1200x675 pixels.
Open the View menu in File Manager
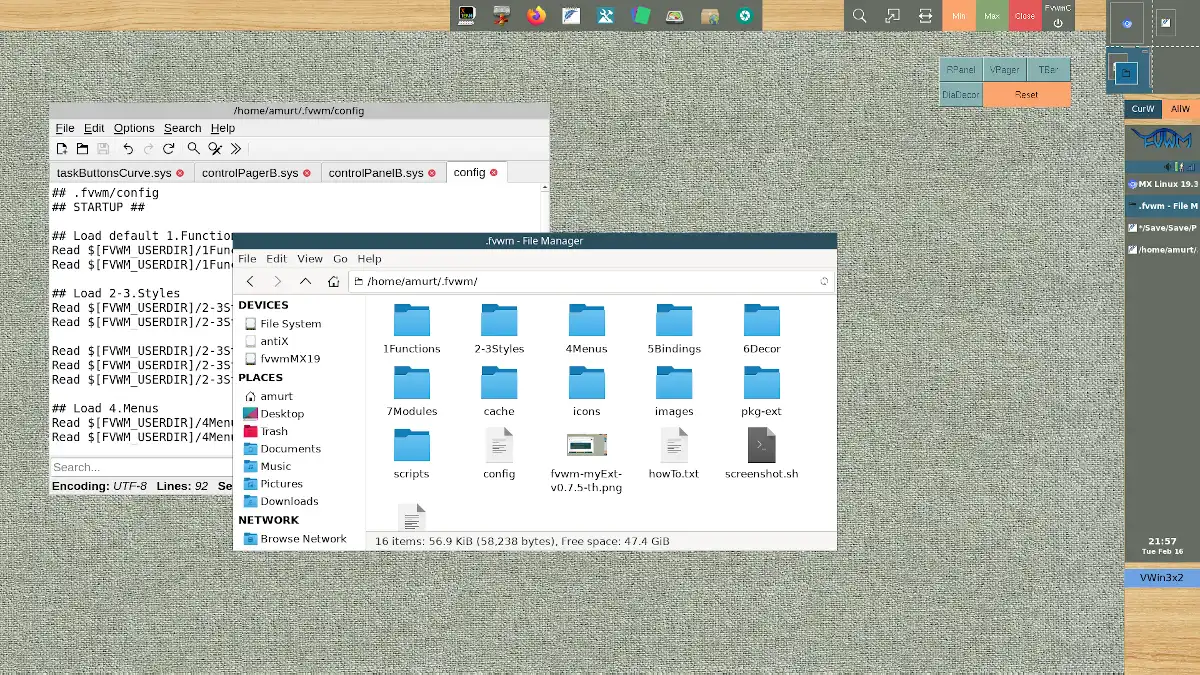pos(310,259)
